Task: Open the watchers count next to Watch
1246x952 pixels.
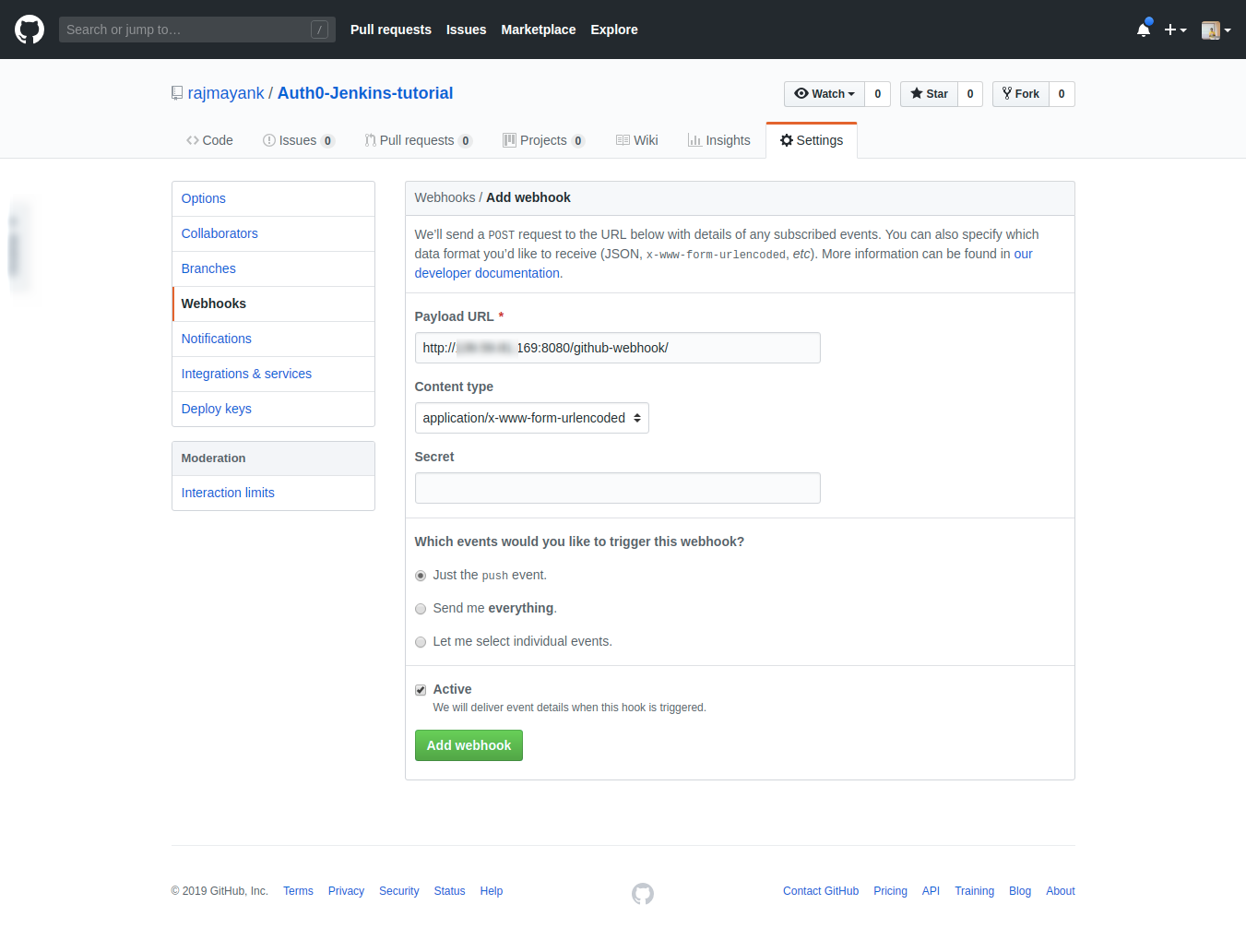Action: click(877, 94)
